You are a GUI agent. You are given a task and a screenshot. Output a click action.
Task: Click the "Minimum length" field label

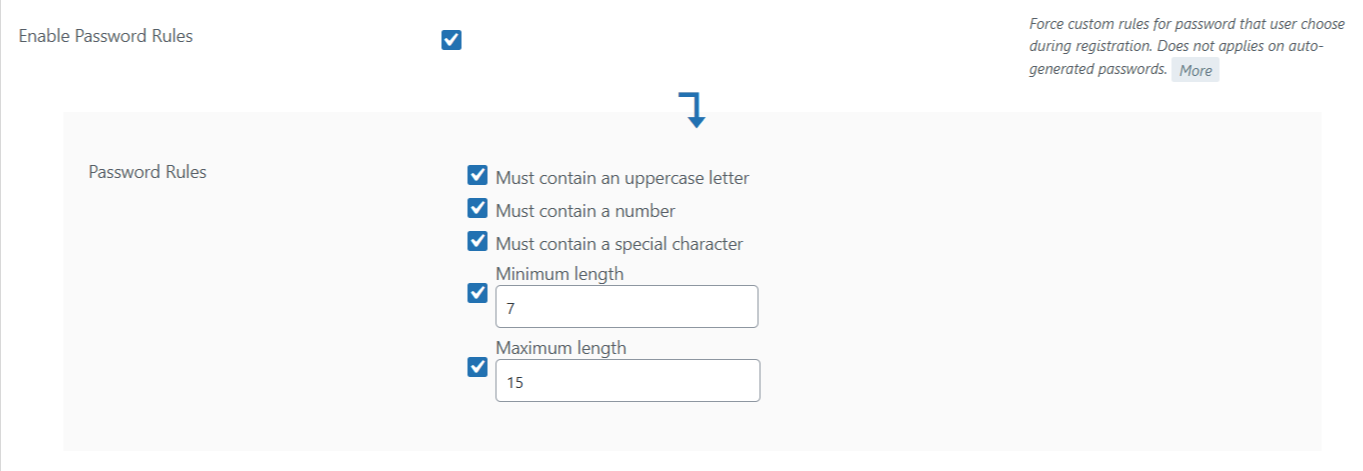coord(559,273)
